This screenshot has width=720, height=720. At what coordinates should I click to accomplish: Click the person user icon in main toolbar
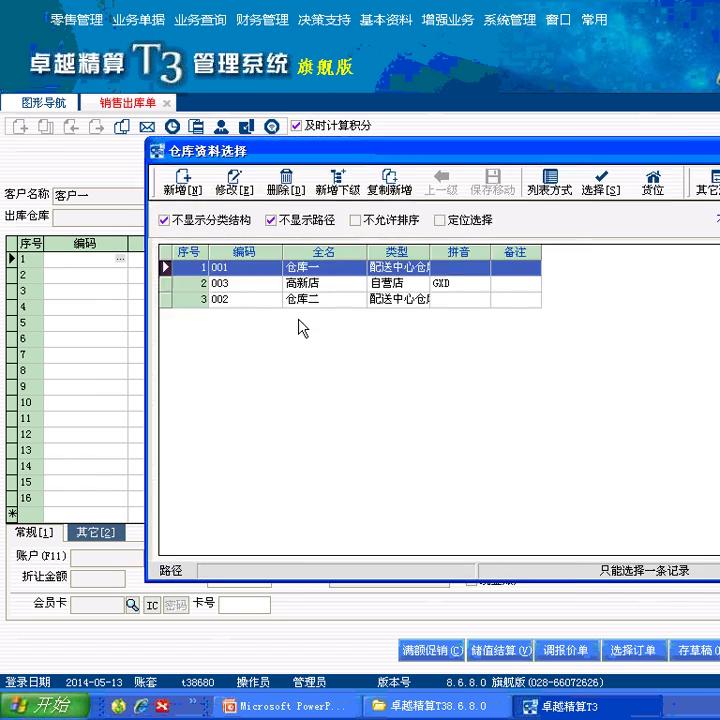(221, 126)
